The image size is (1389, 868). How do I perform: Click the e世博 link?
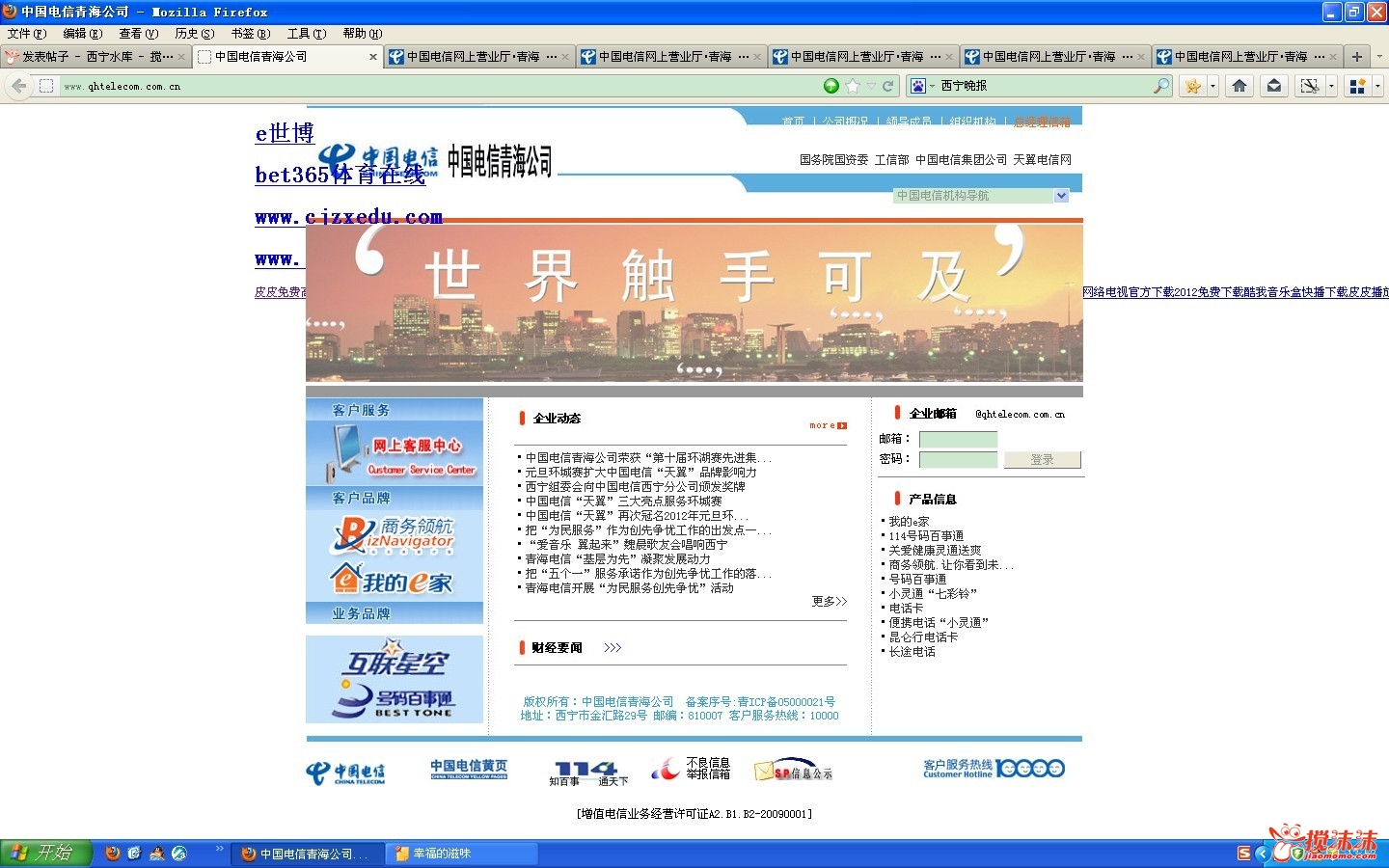285,133
